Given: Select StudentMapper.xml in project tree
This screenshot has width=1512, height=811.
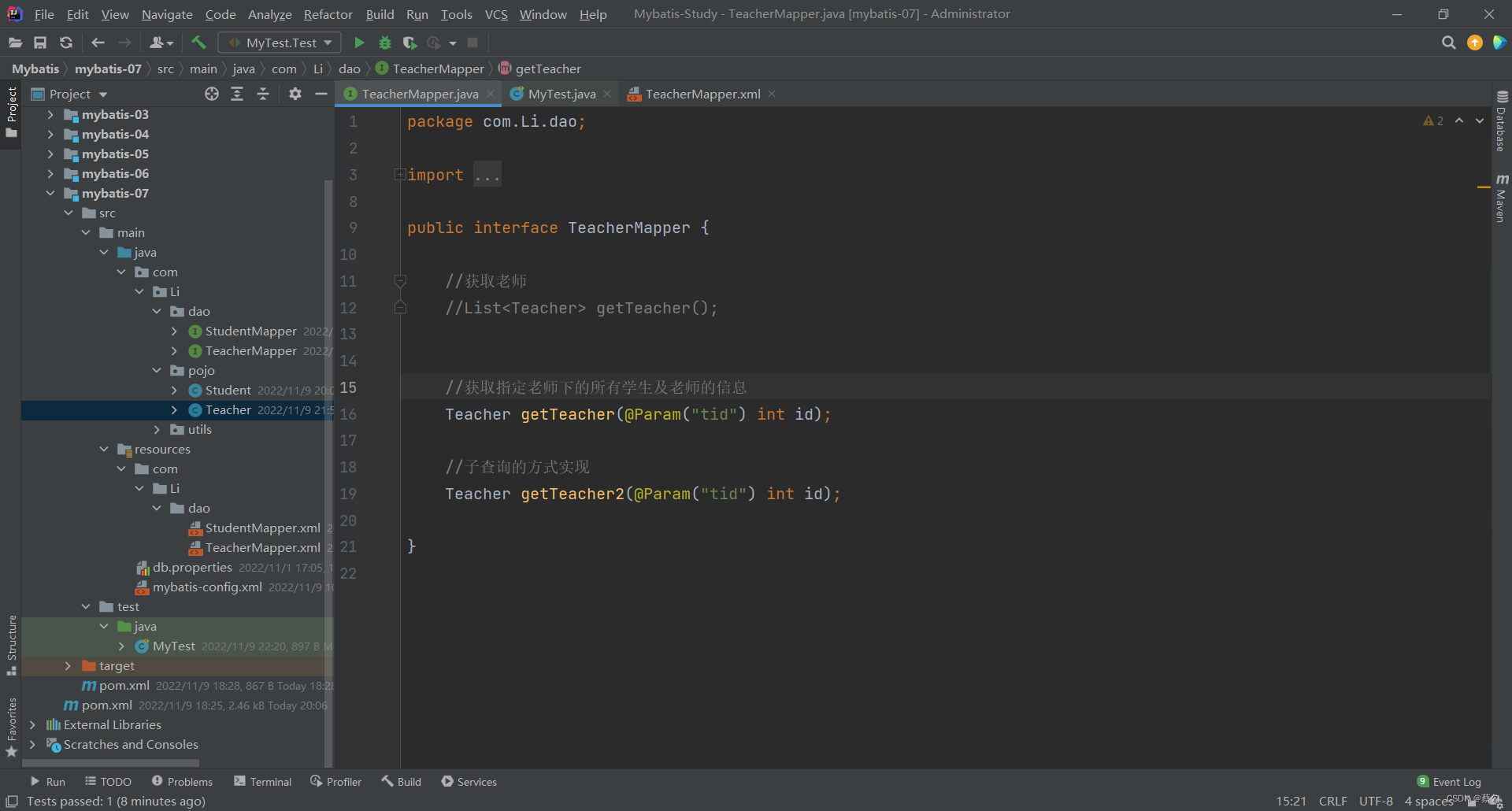Looking at the screenshot, I should (x=262, y=528).
